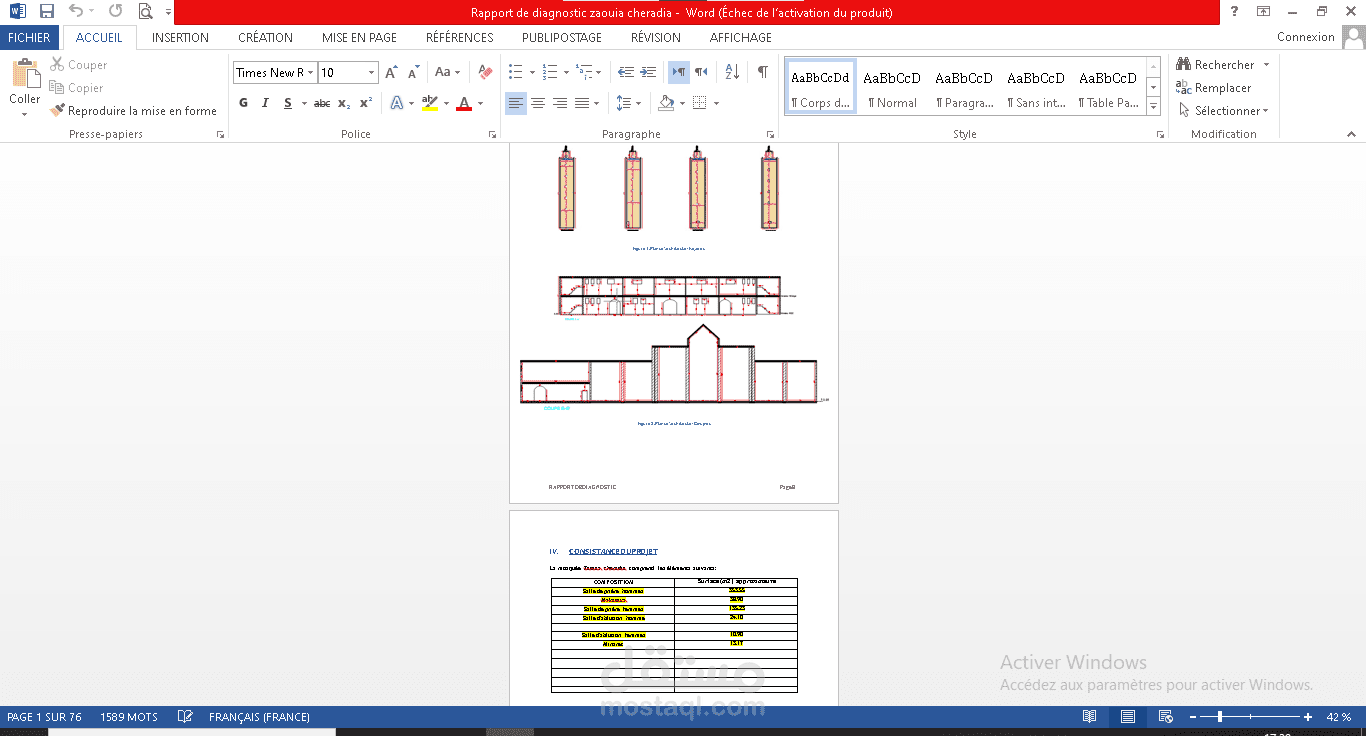This screenshot has height=736, width=1366.
Task: Apply strikethrough (abc) formatting
Action: 322,103
